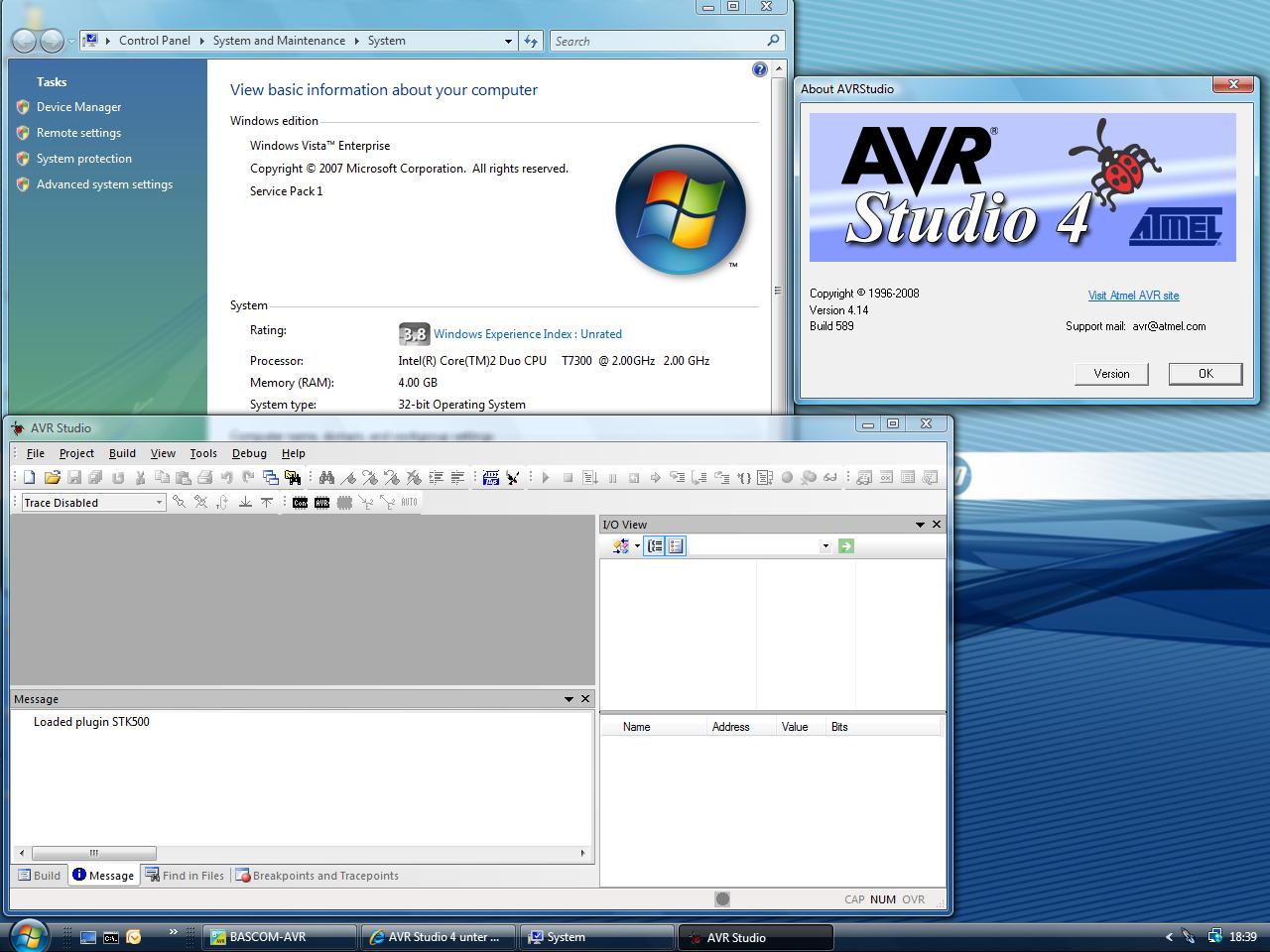
Task: Expand the I/O View filter icon dropdown arrow
Action: 637,545
